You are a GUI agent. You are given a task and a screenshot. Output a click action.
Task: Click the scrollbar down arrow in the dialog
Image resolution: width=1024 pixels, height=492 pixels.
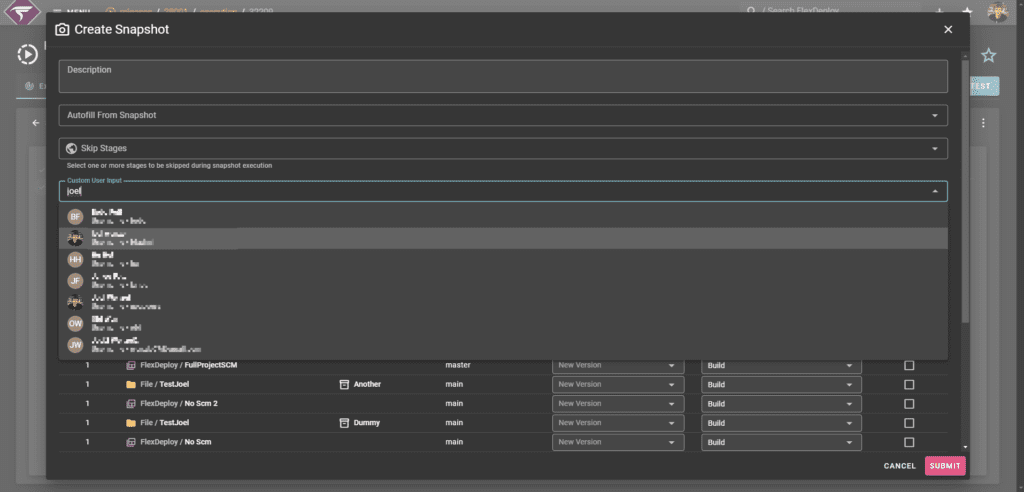(965, 448)
